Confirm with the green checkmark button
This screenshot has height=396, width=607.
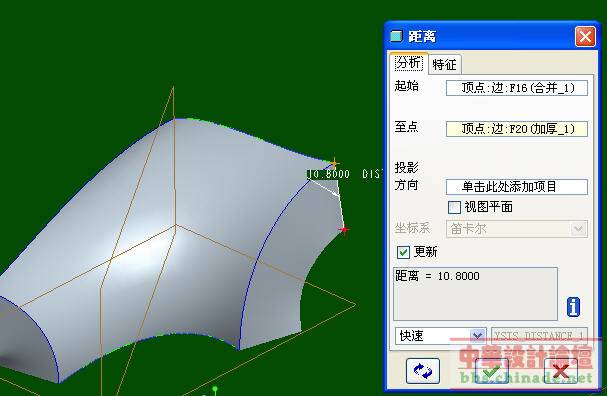(x=491, y=370)
